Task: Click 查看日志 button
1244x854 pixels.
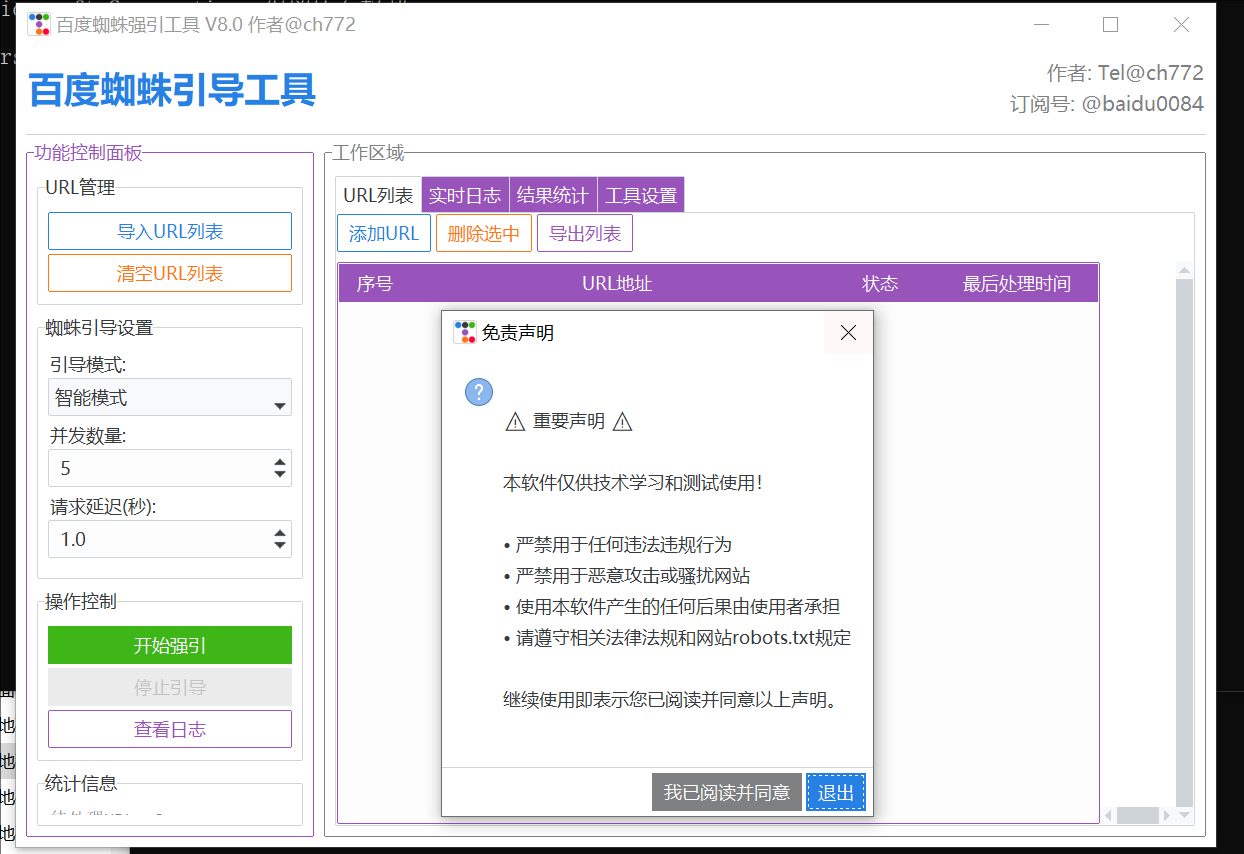Action: coord(170,729)
